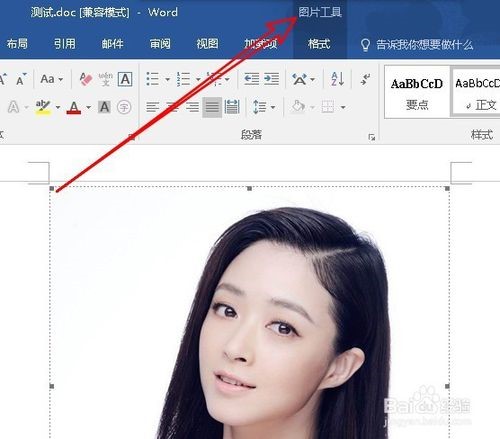Expand the borders dropdown arrow
The height and width of the screenshot is (439, 500).
[343, 107]
